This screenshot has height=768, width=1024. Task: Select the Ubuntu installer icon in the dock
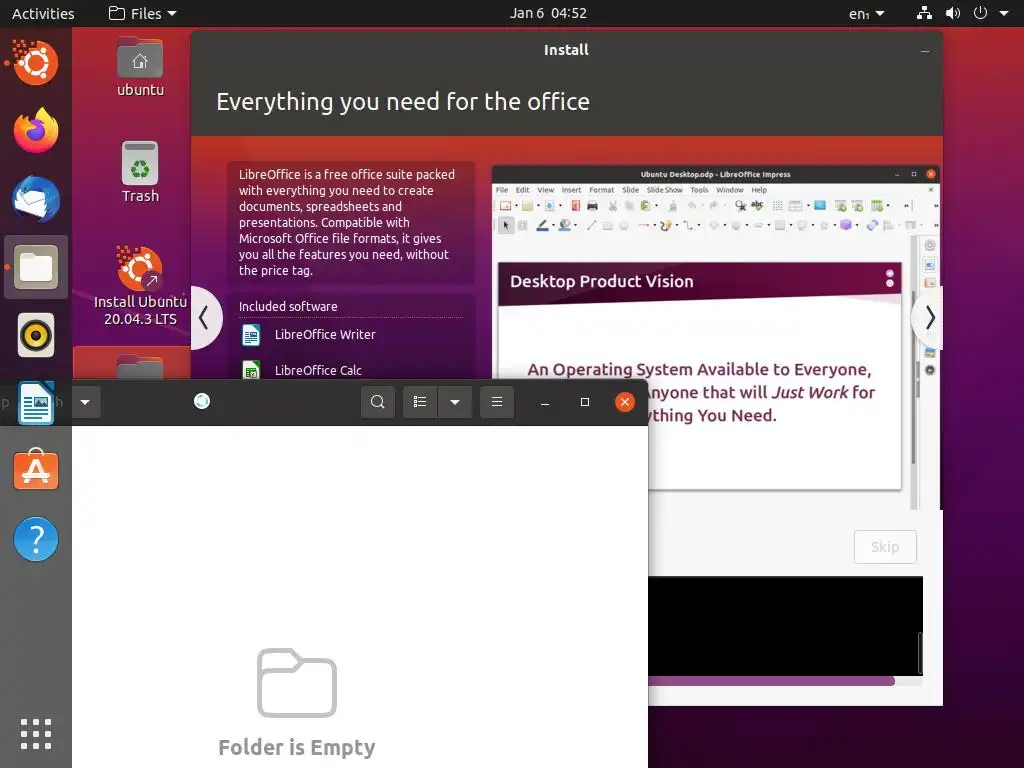coord(36,63)
